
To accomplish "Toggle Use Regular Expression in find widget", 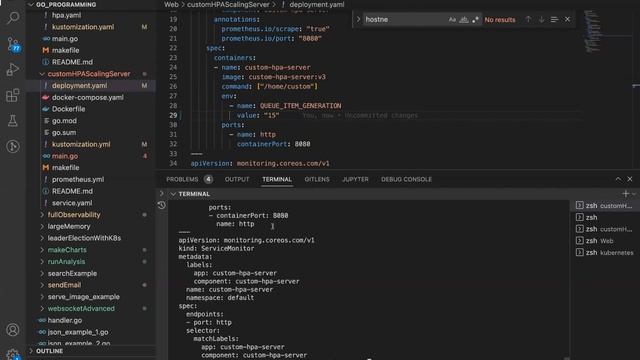I will pyautogui.click(x=475, y=20).
